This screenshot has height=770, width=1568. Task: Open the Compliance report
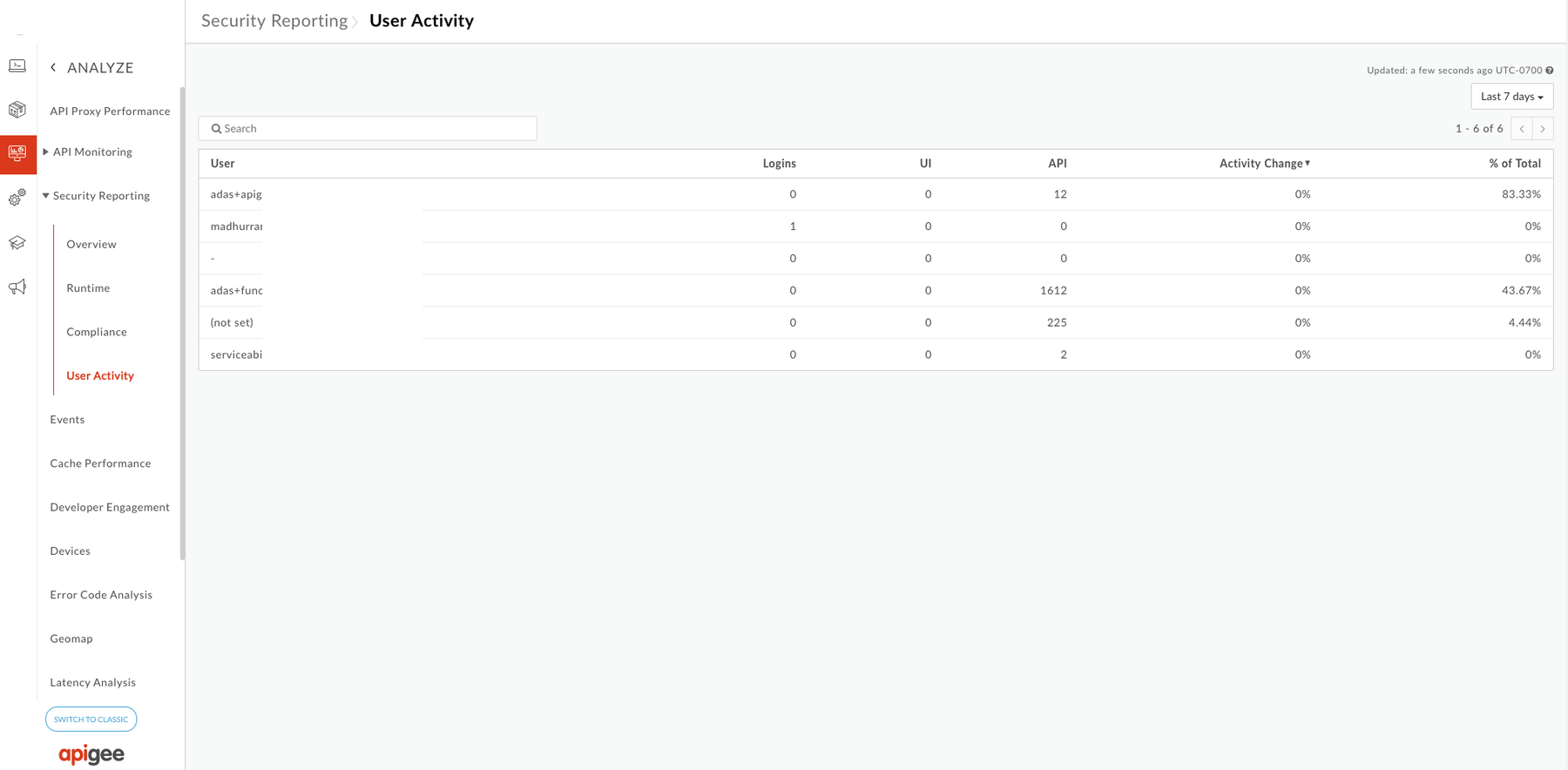click(97, 332)
